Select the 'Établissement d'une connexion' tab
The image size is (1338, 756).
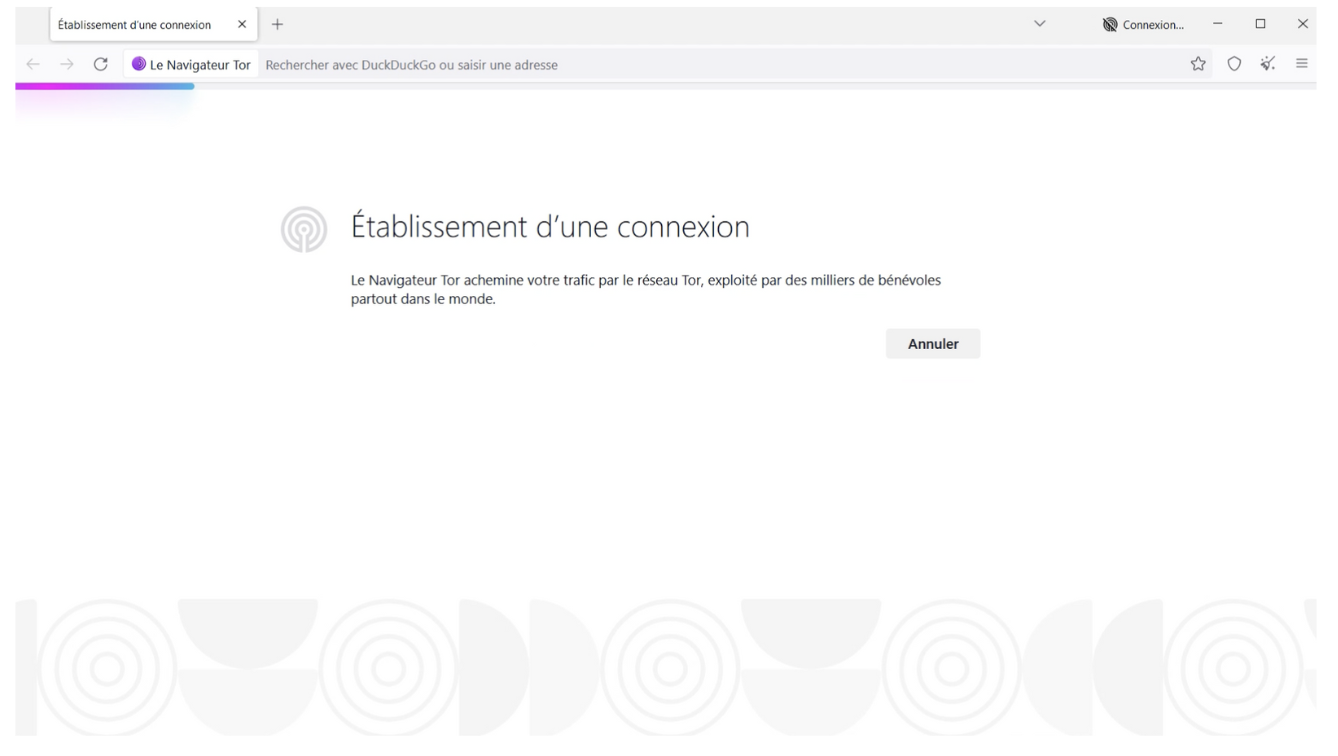click(x=154, y=24)
